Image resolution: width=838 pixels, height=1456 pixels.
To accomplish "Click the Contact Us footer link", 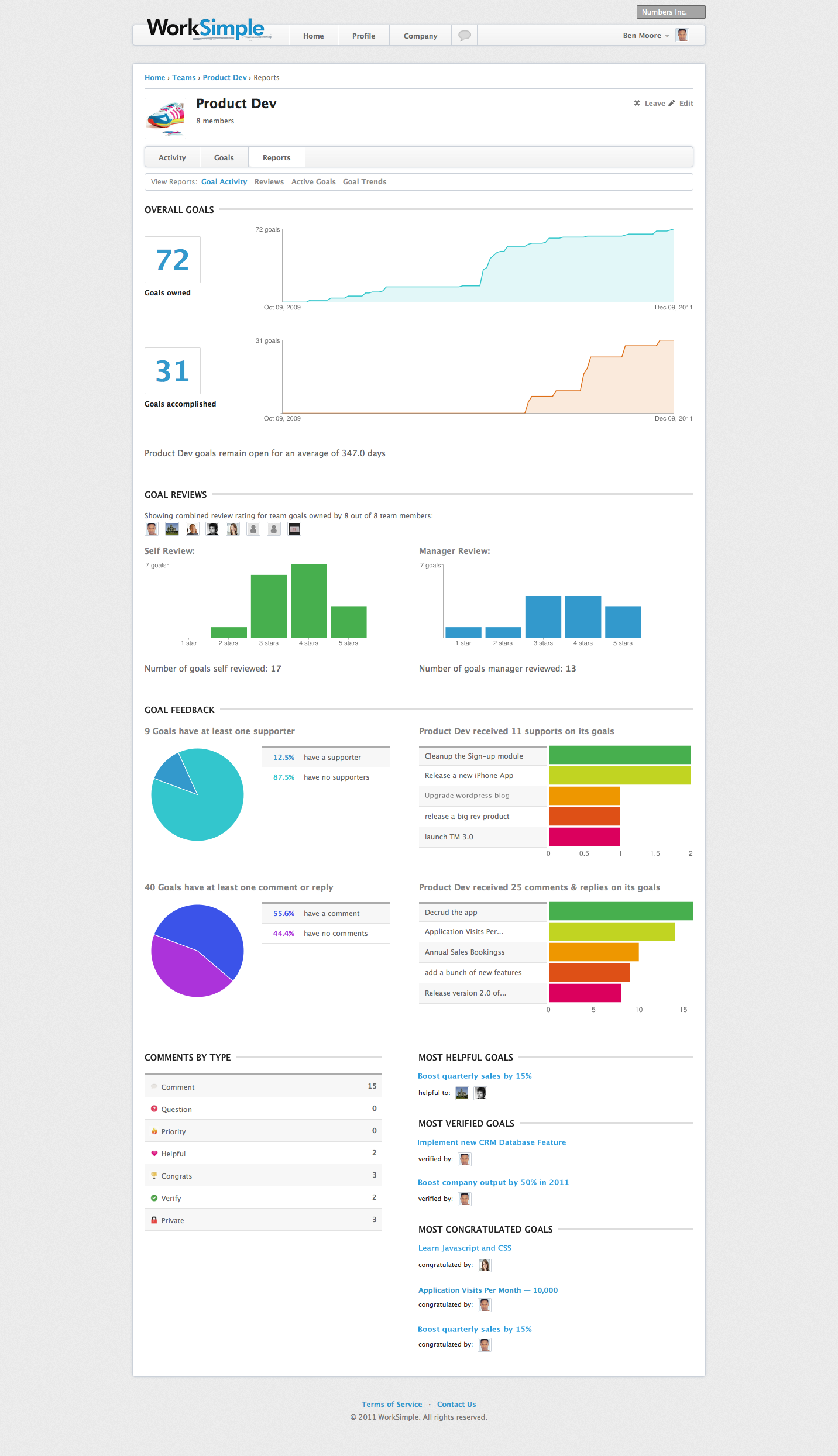I will click(456, 1404).
